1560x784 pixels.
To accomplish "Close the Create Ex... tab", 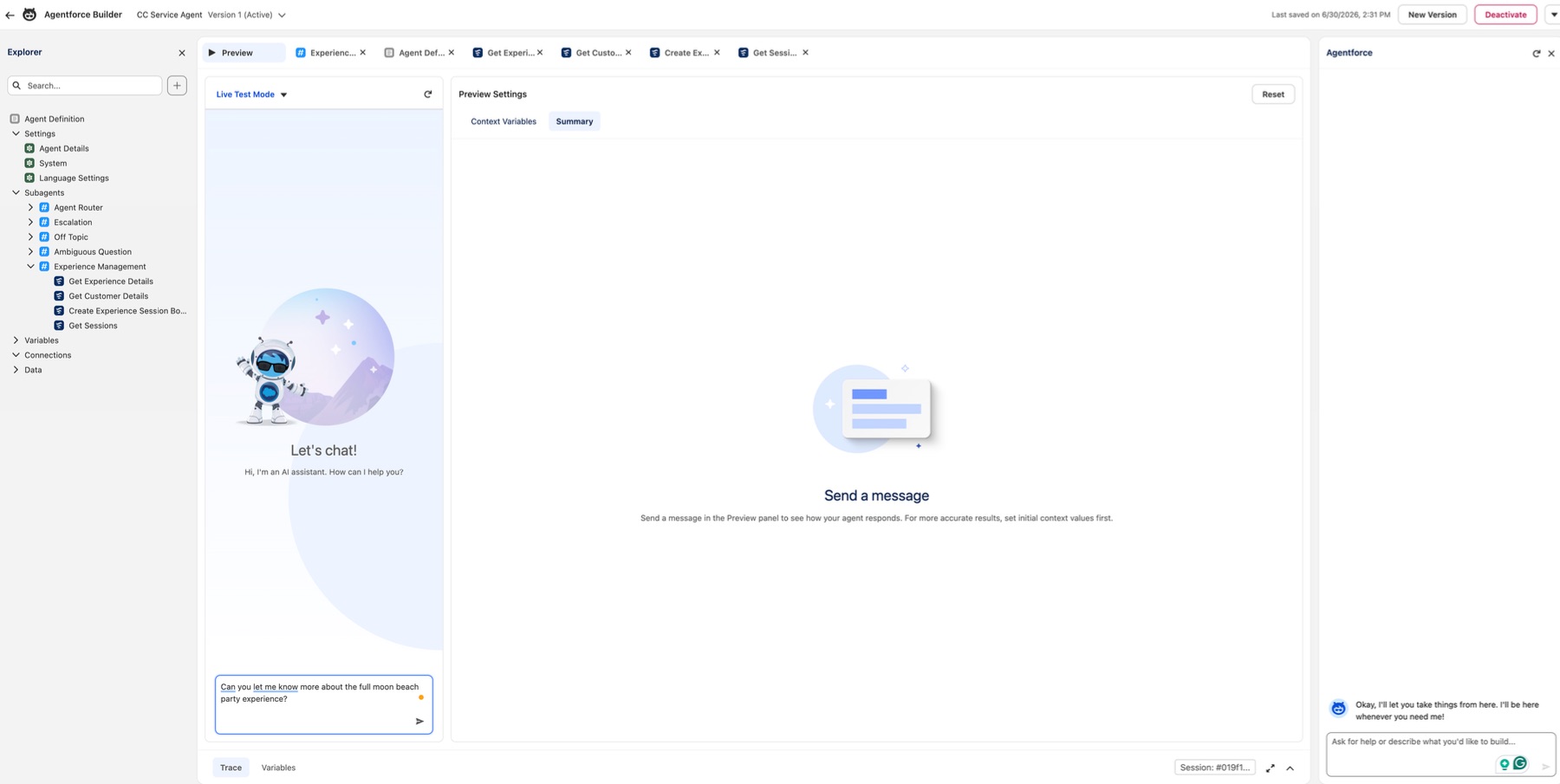I will (x=717, y=53).
